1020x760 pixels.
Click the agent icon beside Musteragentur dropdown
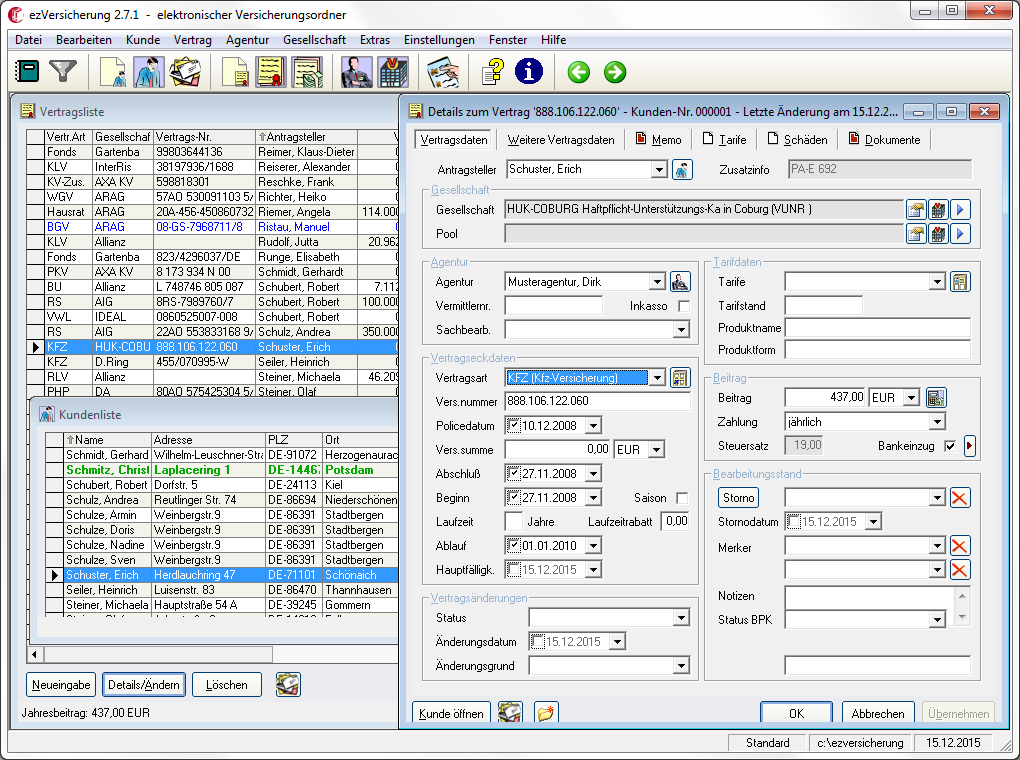pyautogui.click(x=678, y=281)
